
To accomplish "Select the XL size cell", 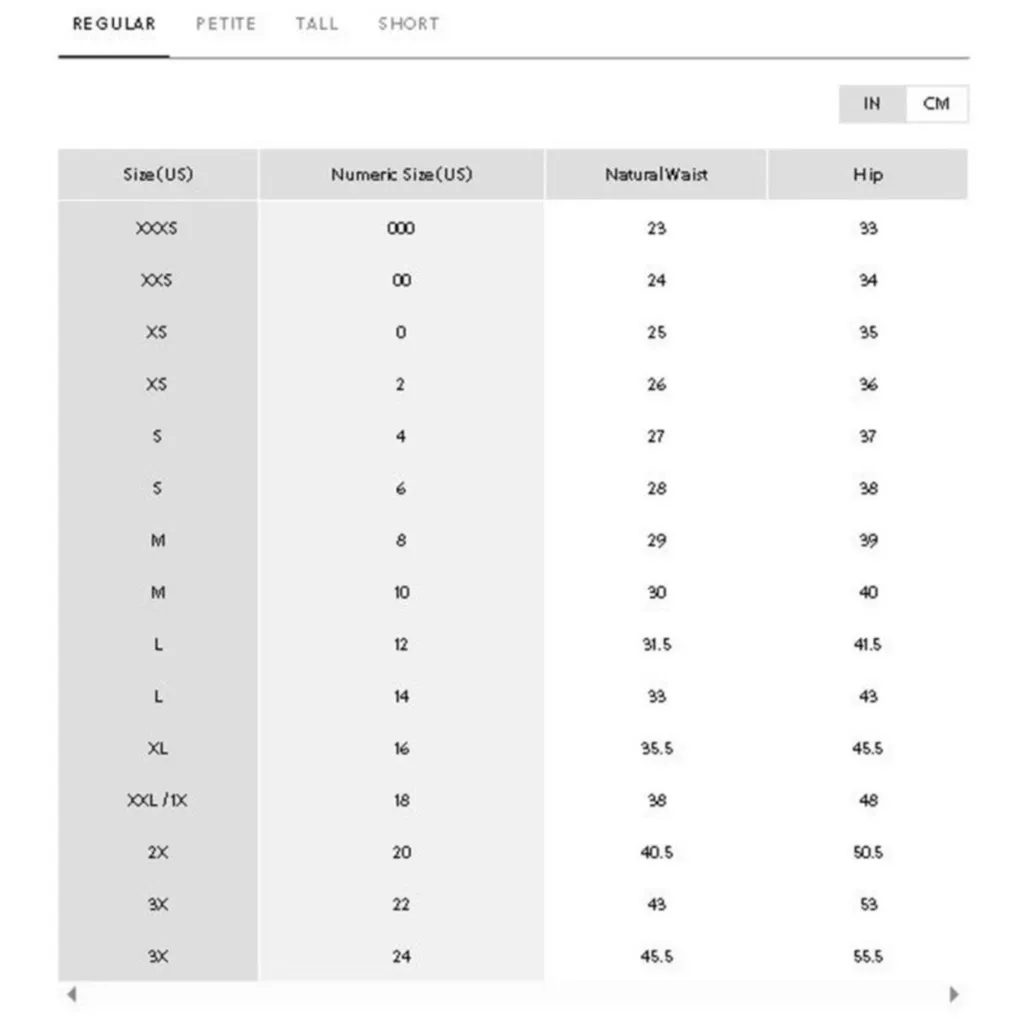I will [x=157, y=749].
